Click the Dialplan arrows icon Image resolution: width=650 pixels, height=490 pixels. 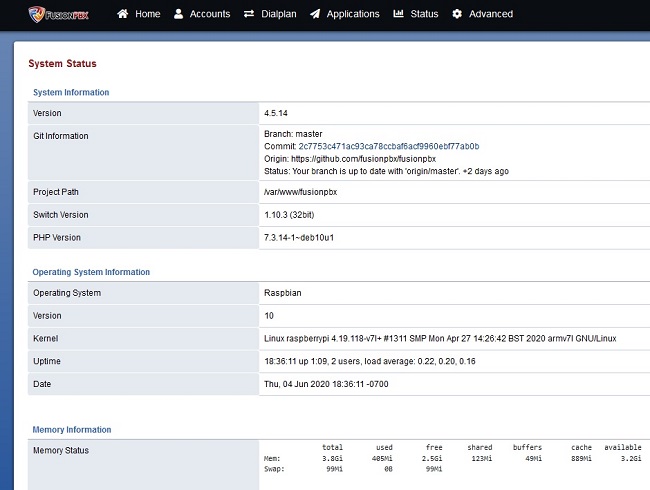point(249,14)
